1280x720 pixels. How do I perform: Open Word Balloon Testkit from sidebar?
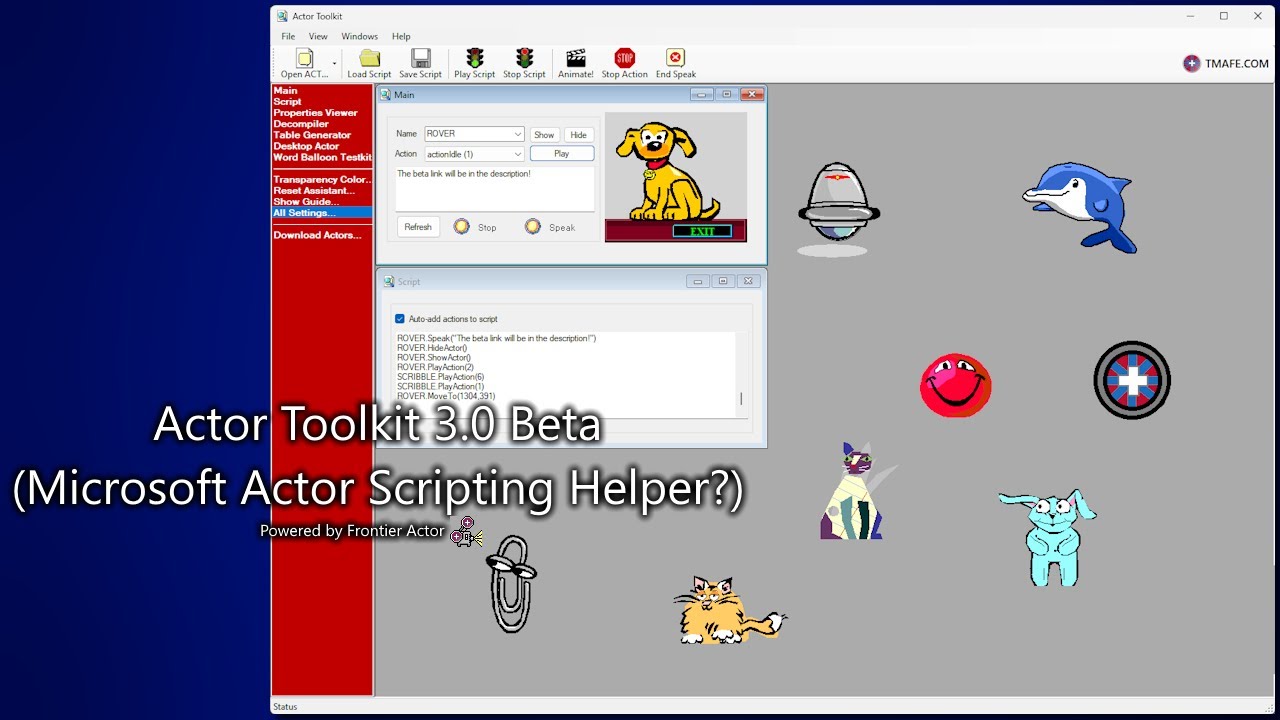coord(322,157)
